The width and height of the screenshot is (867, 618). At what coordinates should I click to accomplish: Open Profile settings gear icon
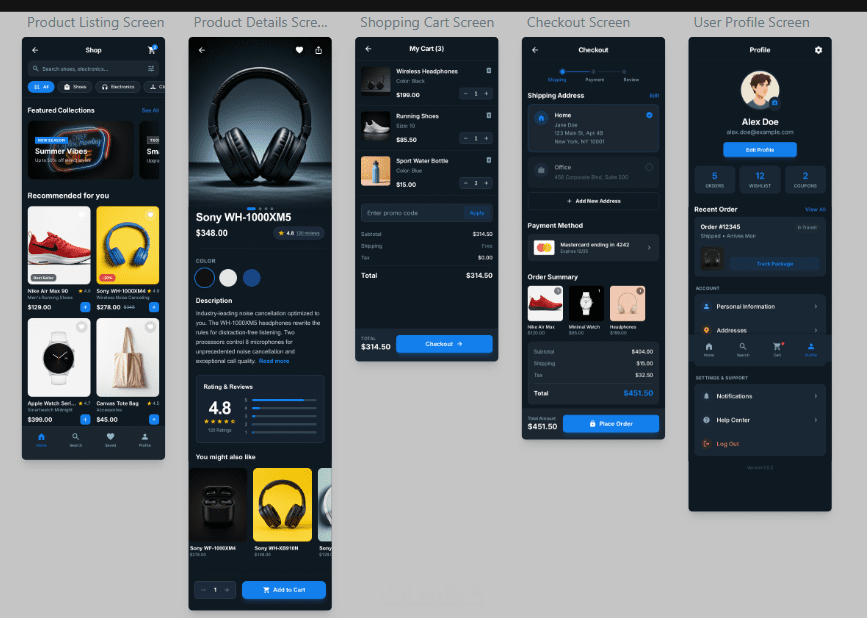[818, 50]
